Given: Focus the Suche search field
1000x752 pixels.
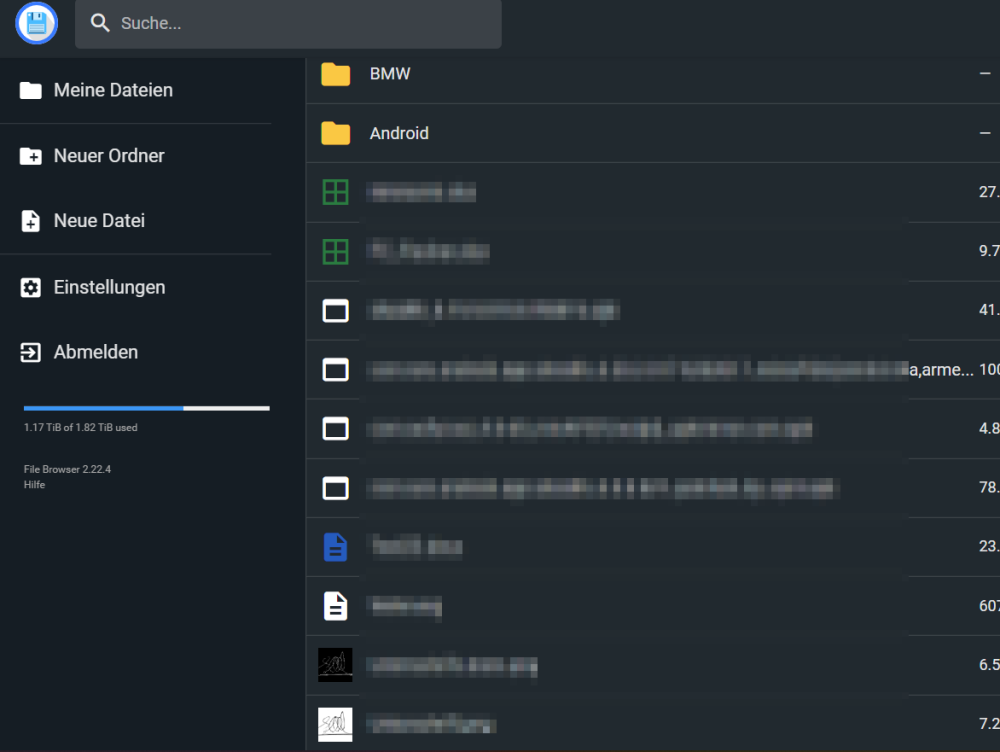Looking at the screenshot, I should click(288, 24).
